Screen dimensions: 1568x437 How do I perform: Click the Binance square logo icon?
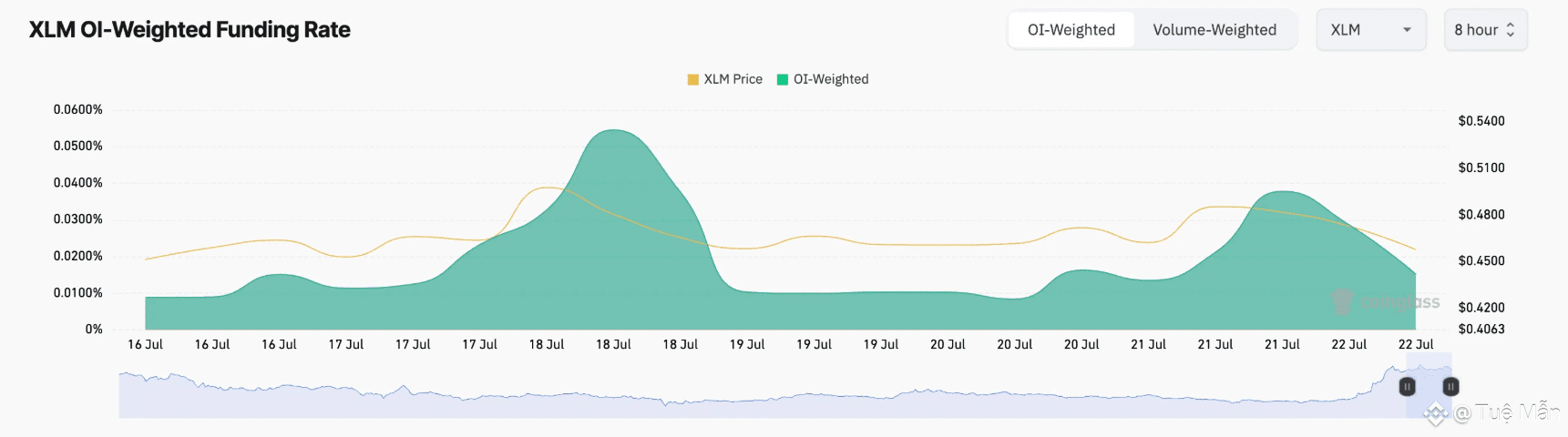pos(1436,414)
